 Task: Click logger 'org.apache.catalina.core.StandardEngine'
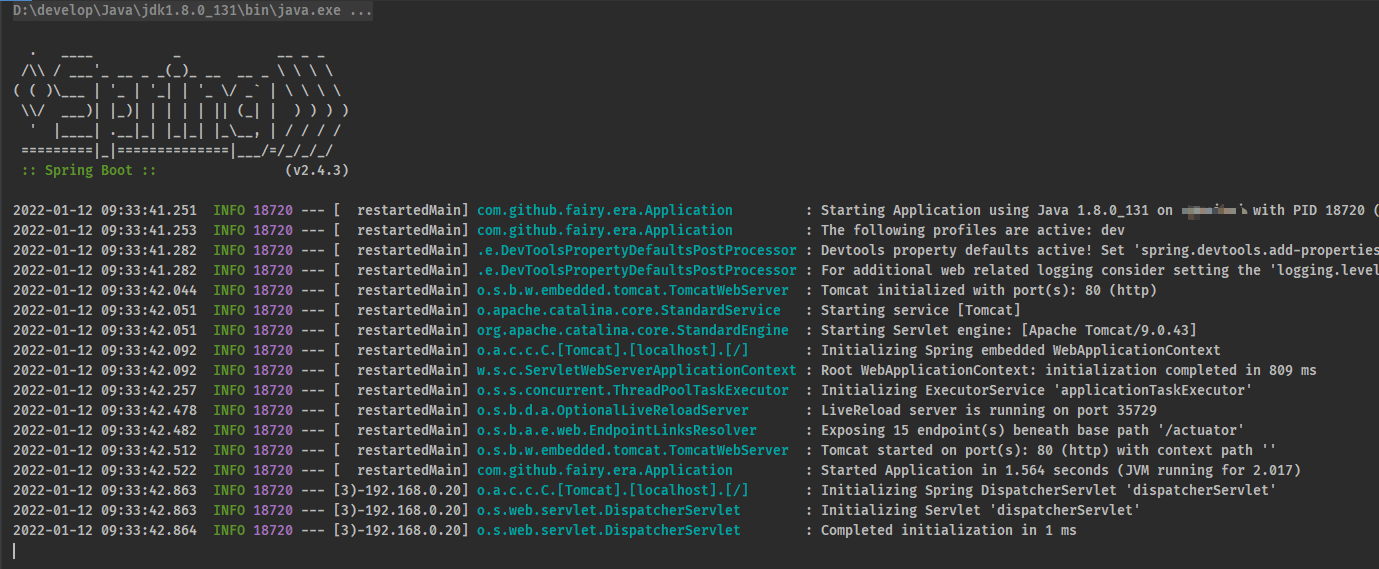(632, 330)
